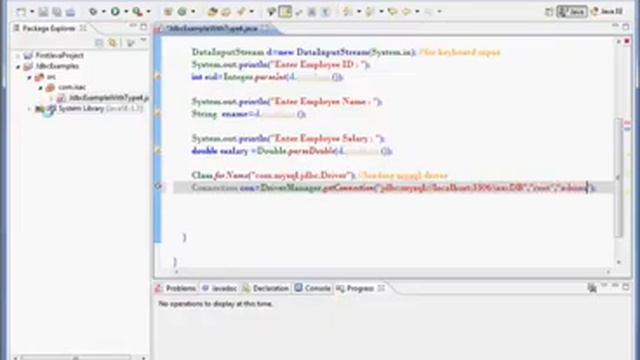Expand the FirstJavaProject tree node
This screenshot has width=640, height=360.
[18, 56]
